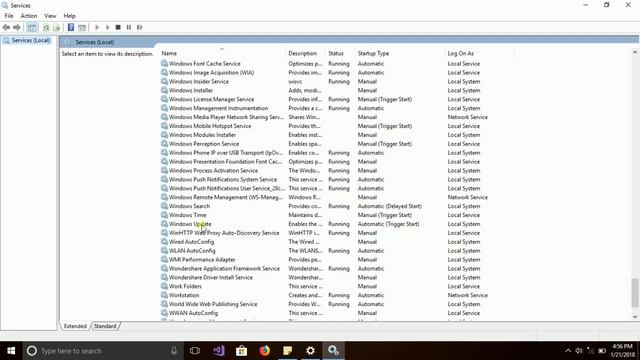Refresh the services list from toolbar
640x360 pixels.
click(x=46, y=27)
